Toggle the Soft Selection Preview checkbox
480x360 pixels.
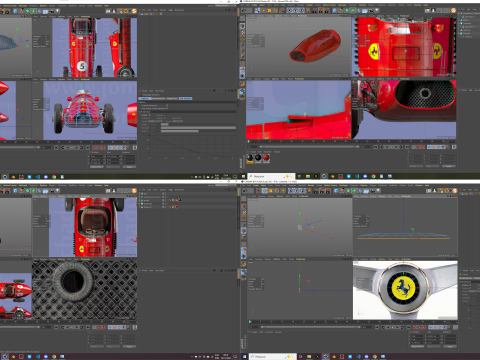[165, 115]
